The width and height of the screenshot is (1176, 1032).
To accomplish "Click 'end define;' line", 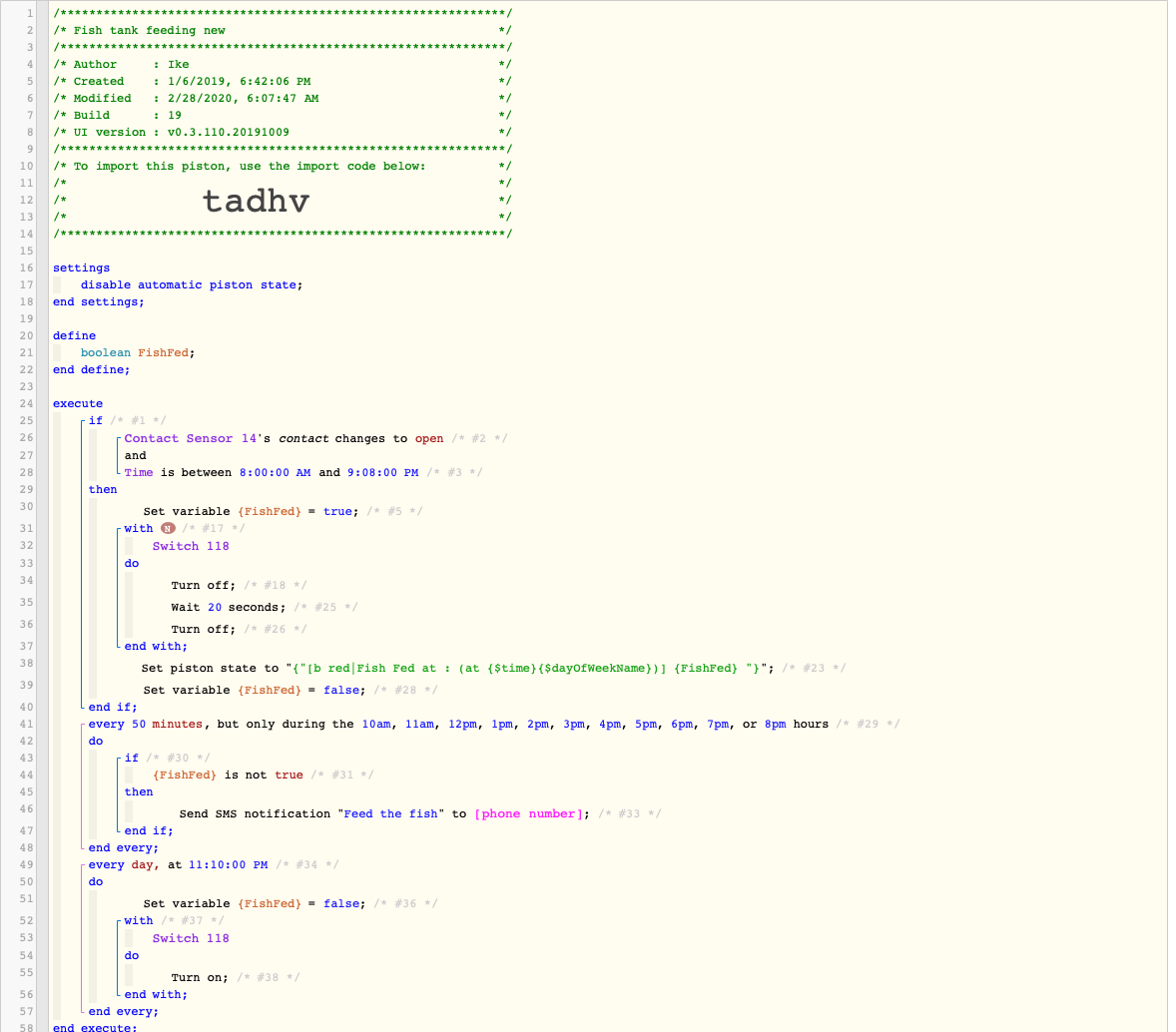I will click(91, 369).
